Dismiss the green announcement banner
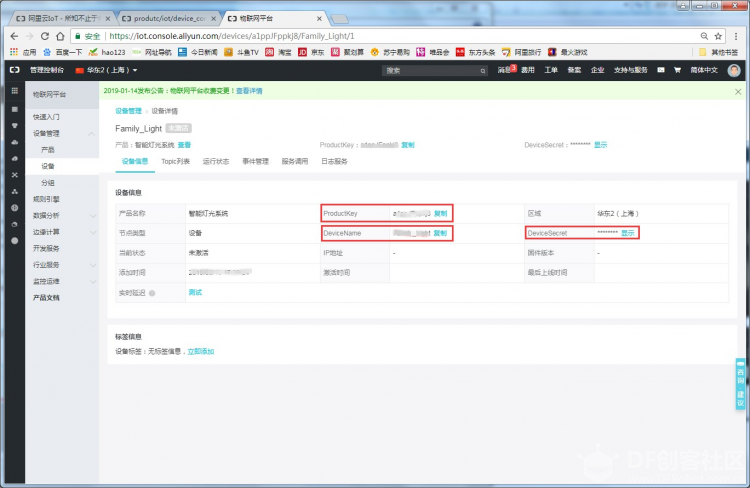The width and height of the screenshot is (750, 488). (738, 91)
